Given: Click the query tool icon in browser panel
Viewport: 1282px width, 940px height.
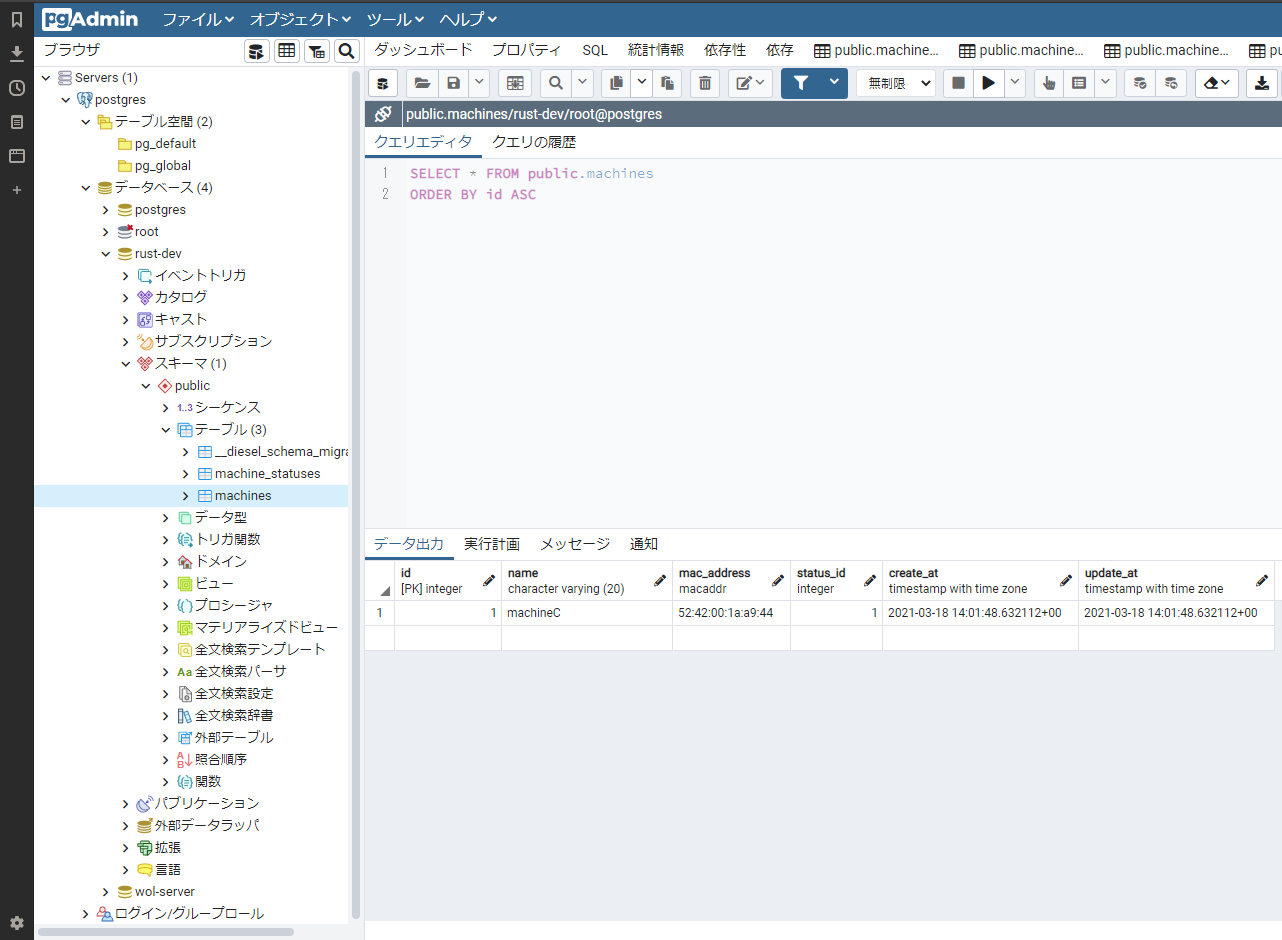Looking at the screenshot, I should (257, 51).
